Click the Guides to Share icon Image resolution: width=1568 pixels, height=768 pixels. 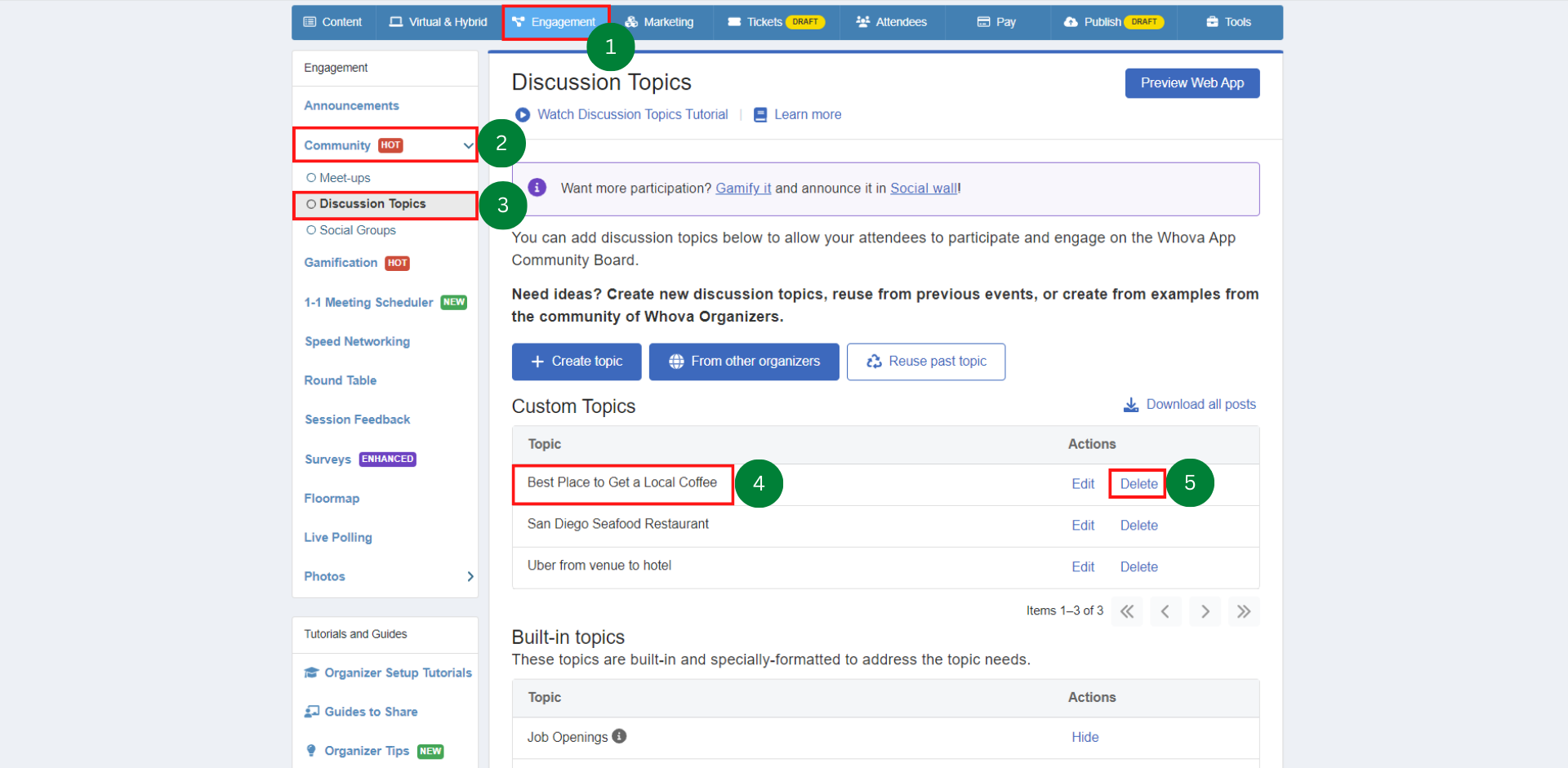tap(311, 712)
